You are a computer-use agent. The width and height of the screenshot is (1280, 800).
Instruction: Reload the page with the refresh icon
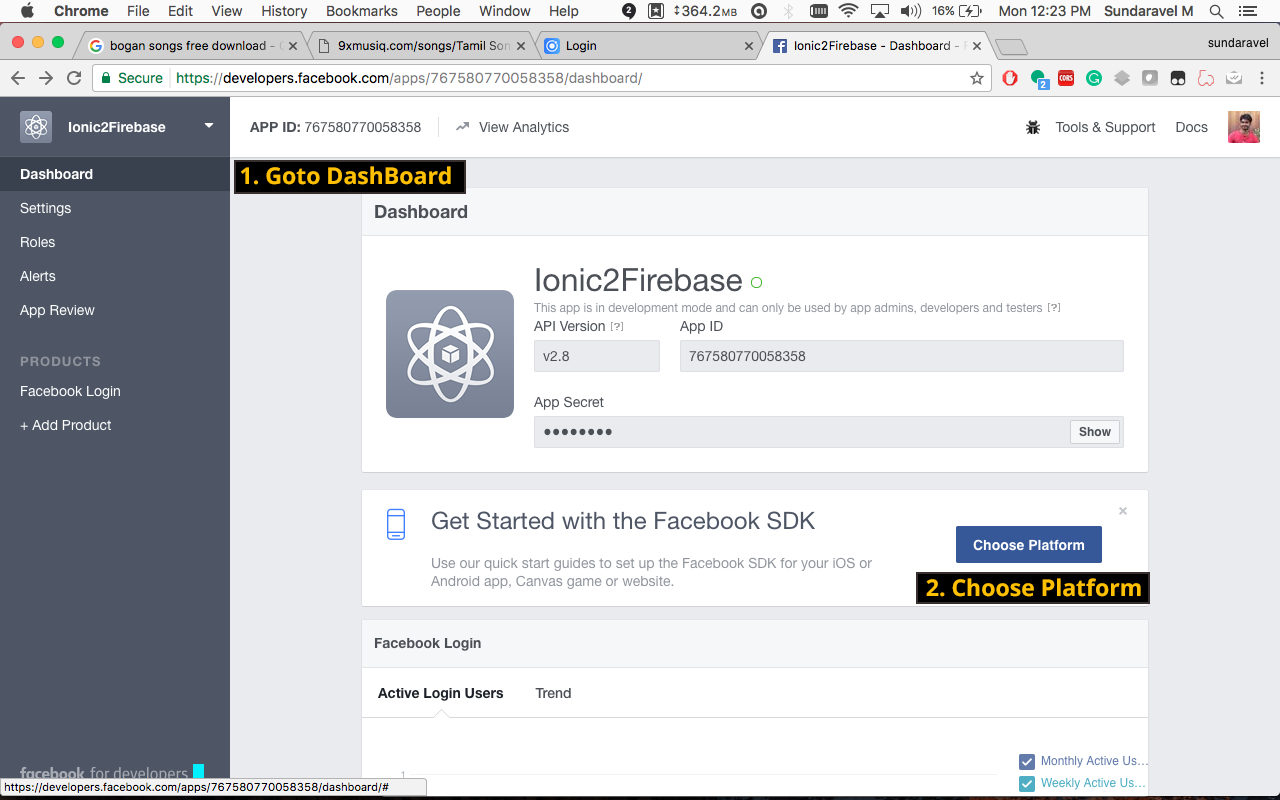click(x=74, y=78)
